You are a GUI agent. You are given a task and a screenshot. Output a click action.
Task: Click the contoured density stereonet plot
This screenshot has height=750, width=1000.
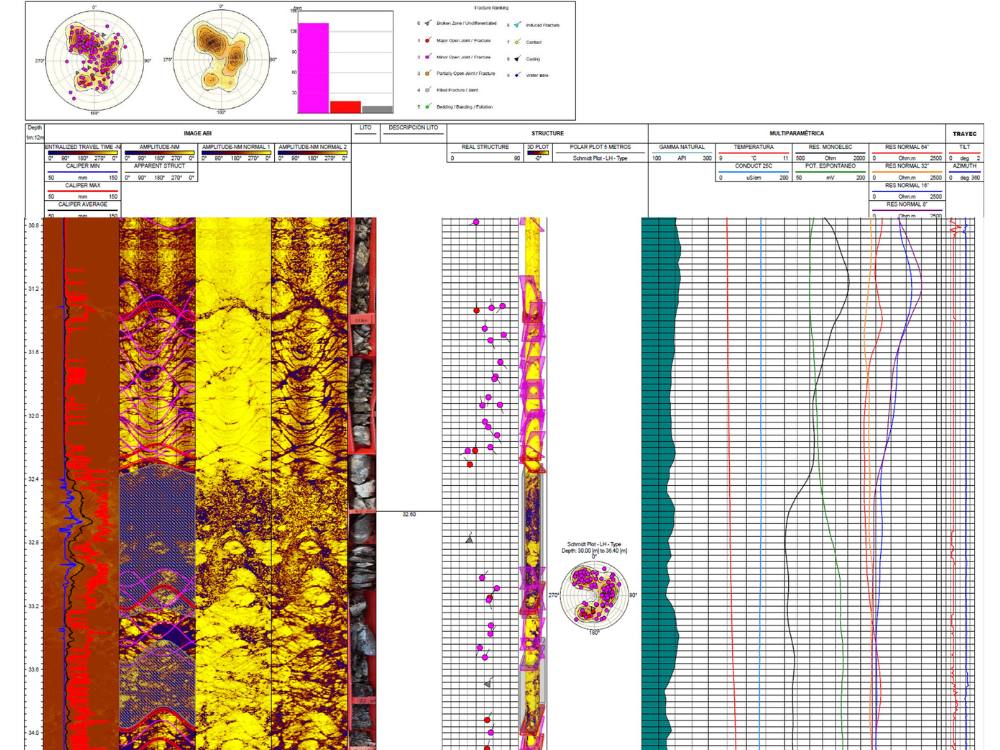[x=221, y=60]
